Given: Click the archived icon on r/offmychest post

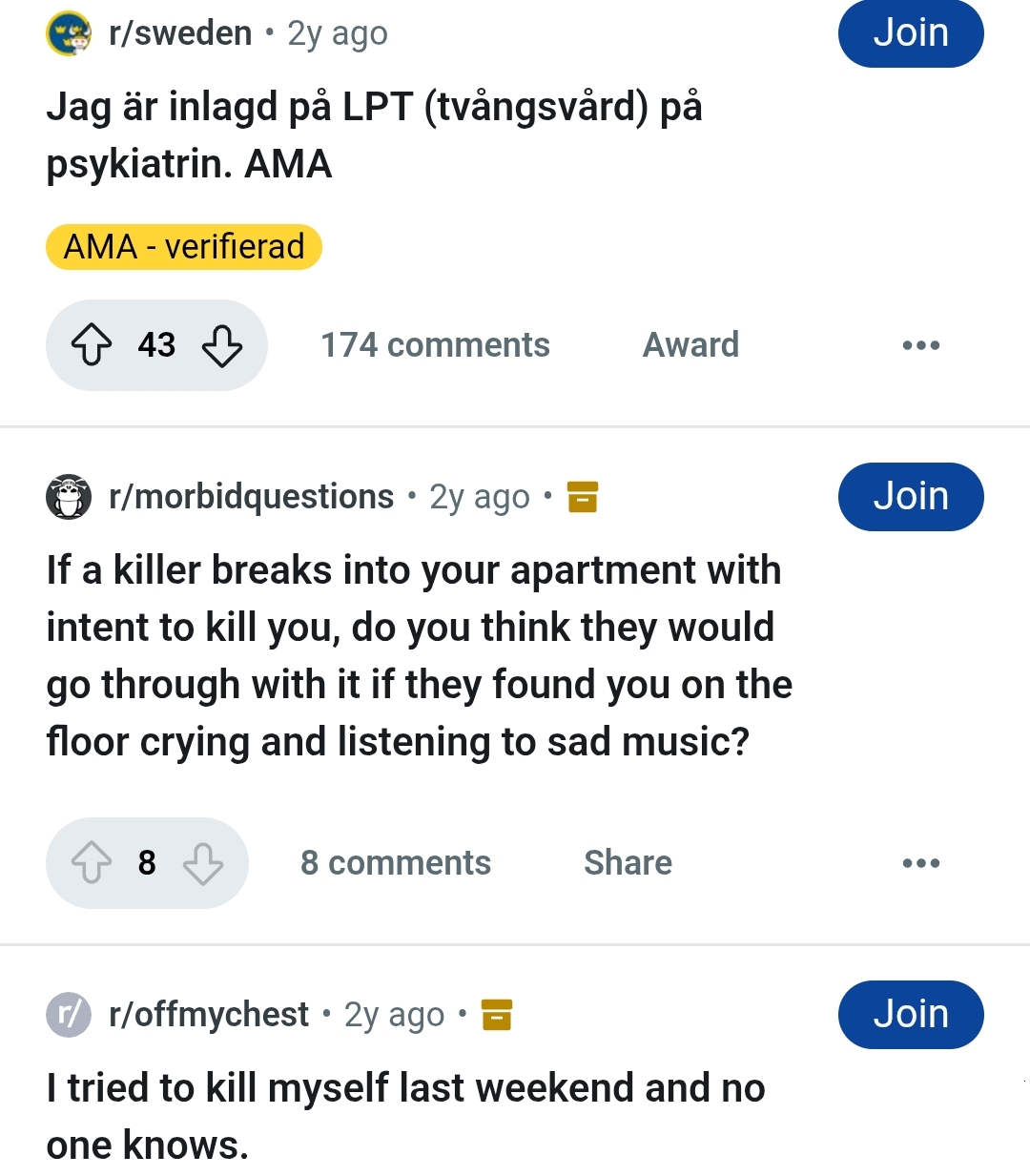Looking at the screenshot, I should coord(497,1015).
